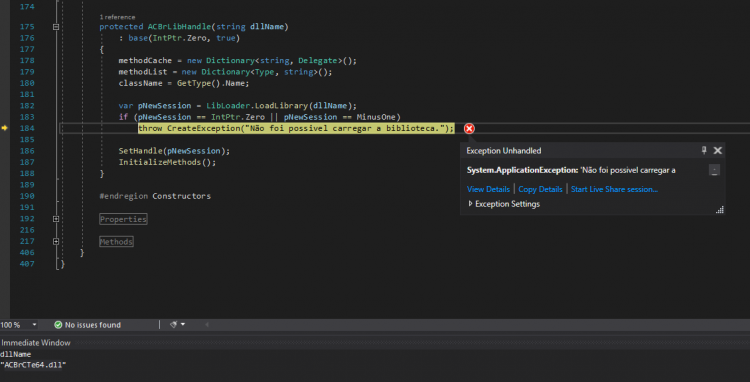The height and width of the screenshot is (382, 750).
Task: Click the highlighted throw CreateException statement
Action: [x=296, y=128]
